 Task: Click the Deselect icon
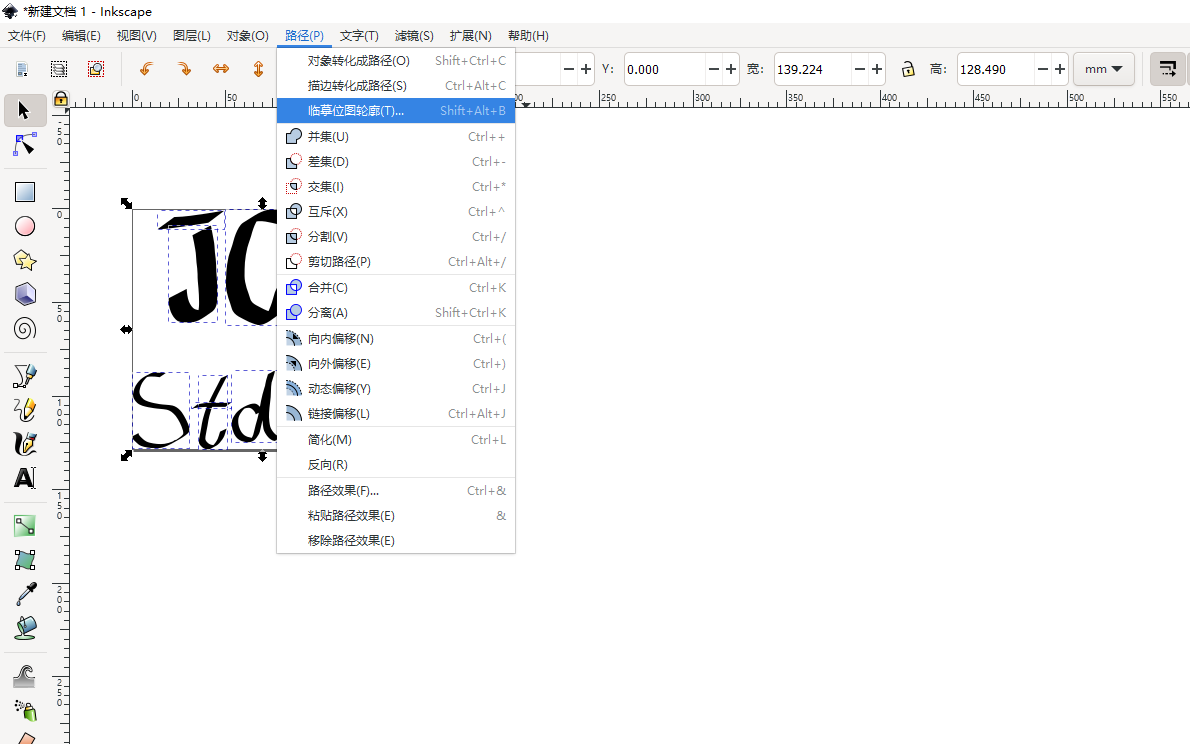[x=96, y=69]
